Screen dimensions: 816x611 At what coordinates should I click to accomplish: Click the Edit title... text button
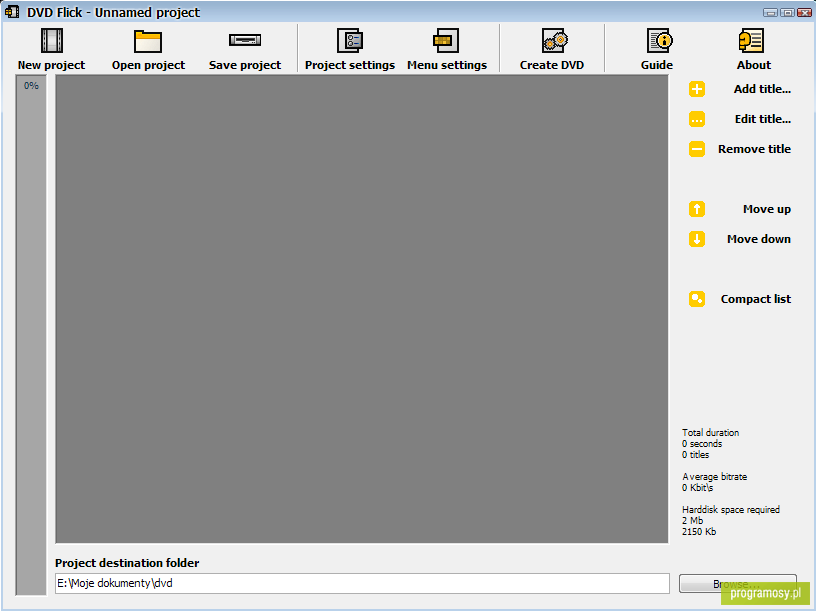pos(763,119)
